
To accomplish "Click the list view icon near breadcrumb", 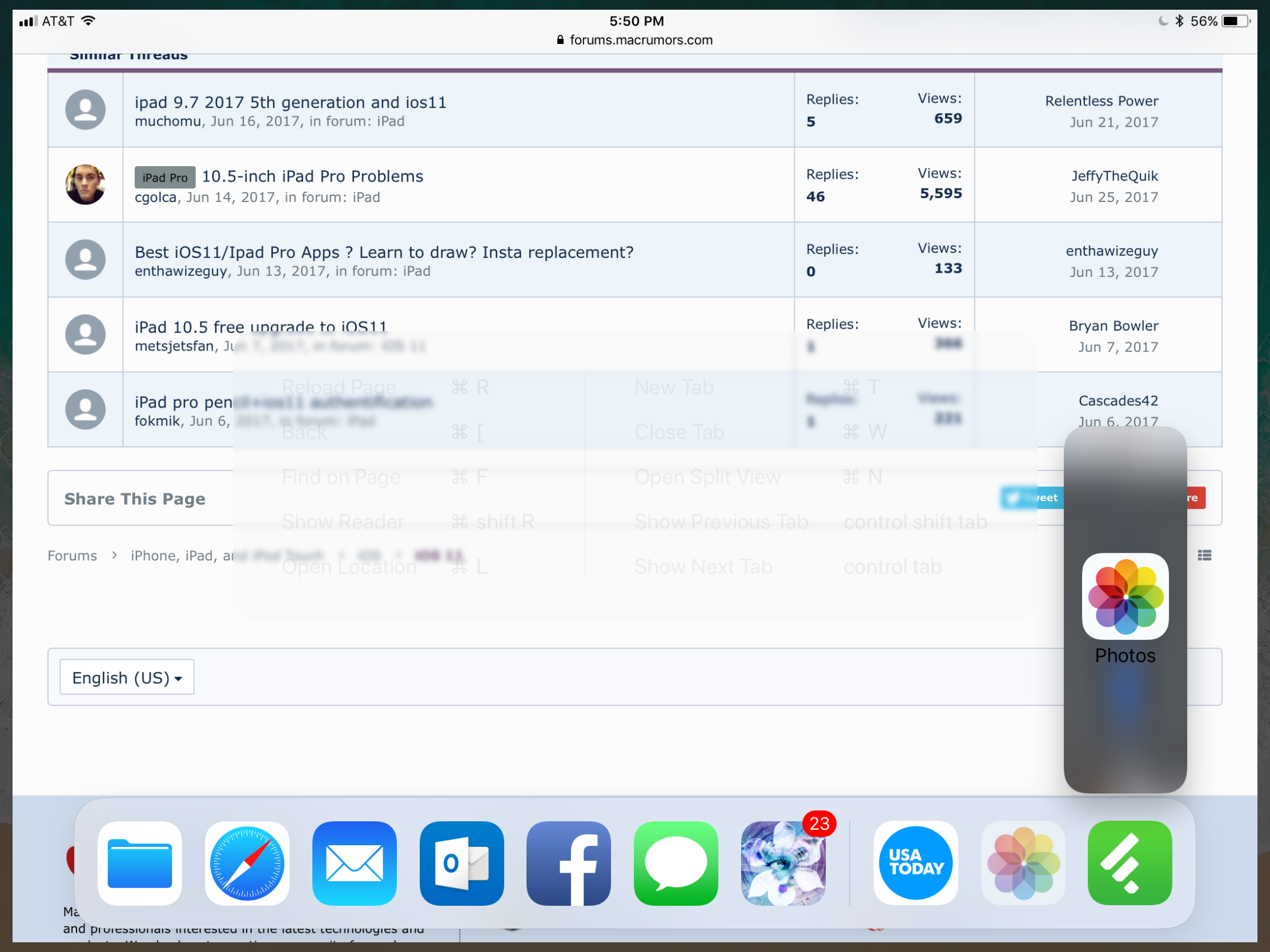I will click(x=1204, y=555).
